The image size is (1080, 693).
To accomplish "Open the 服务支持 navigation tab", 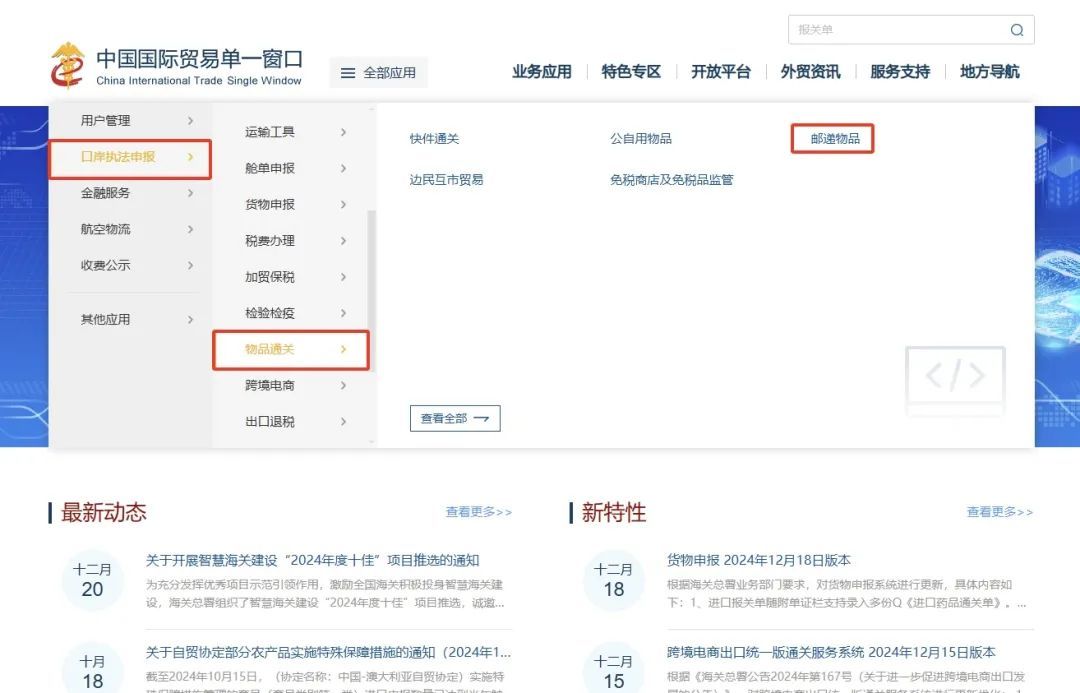I will 900,72.
